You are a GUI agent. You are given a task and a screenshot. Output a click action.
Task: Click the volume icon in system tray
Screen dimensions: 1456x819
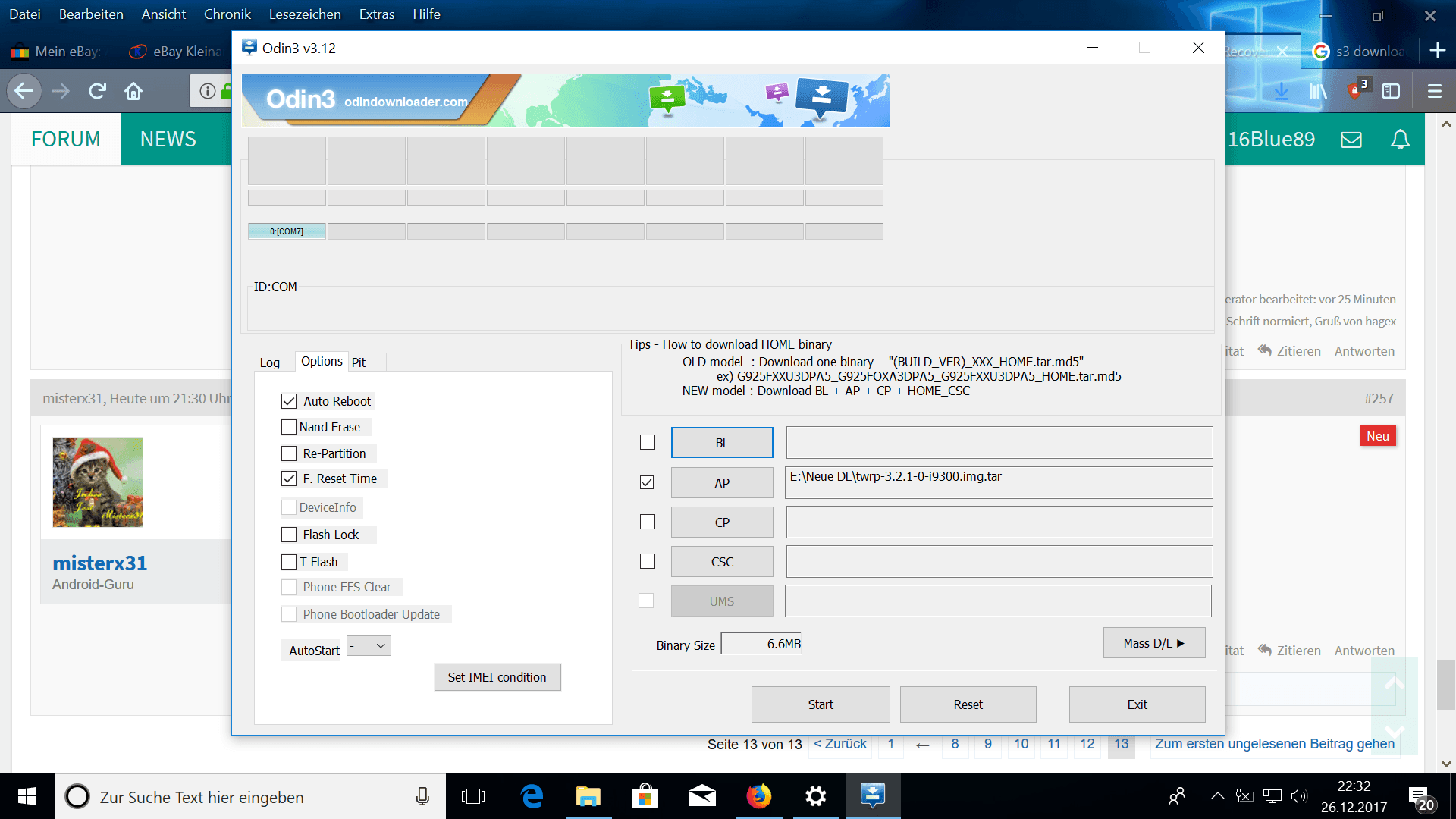point(1299,796)
